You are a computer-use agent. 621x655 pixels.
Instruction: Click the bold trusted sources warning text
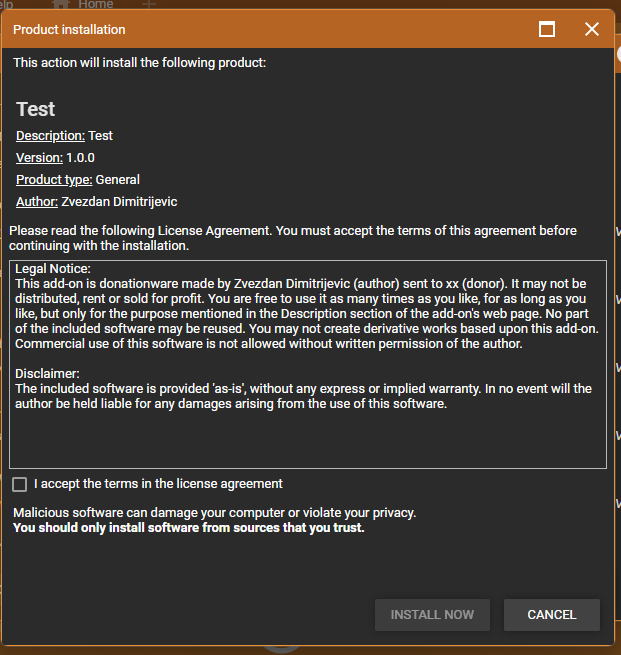tap(188, 528)
